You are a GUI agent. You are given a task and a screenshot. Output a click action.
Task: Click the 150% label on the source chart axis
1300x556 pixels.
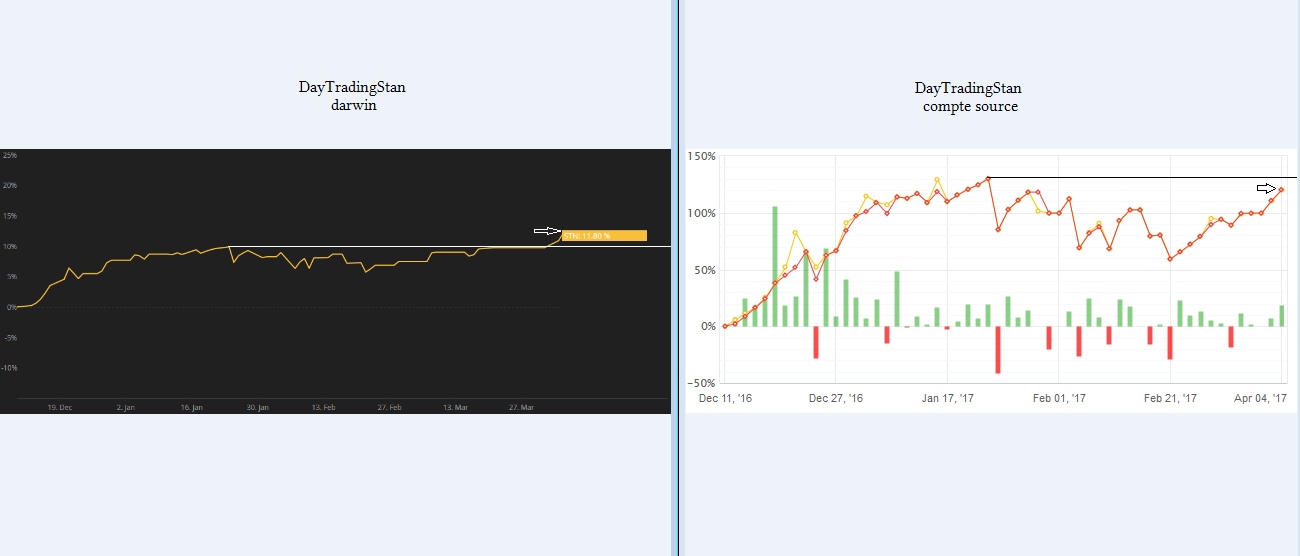point(701,156)
